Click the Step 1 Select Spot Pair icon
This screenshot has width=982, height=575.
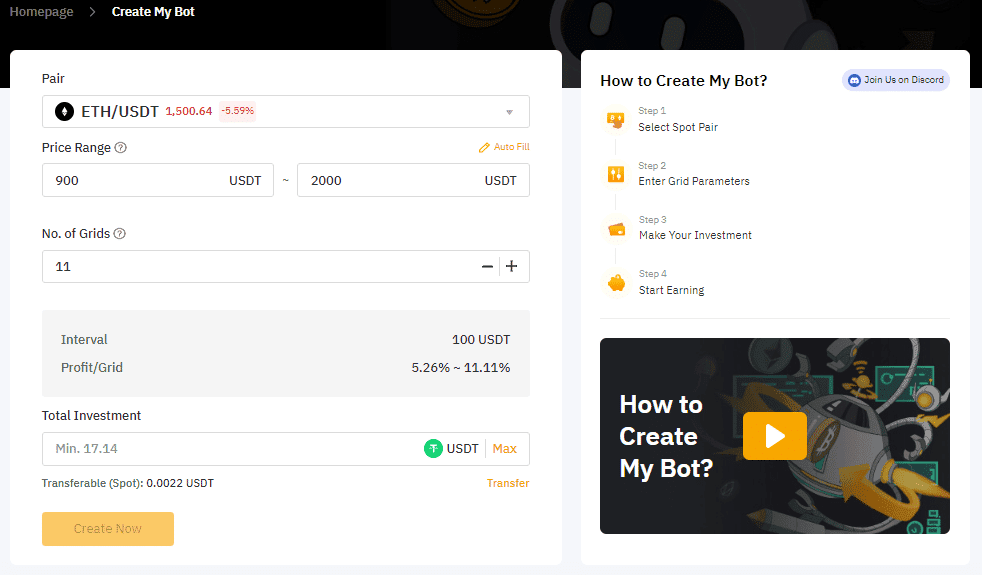tap(616, 120)
